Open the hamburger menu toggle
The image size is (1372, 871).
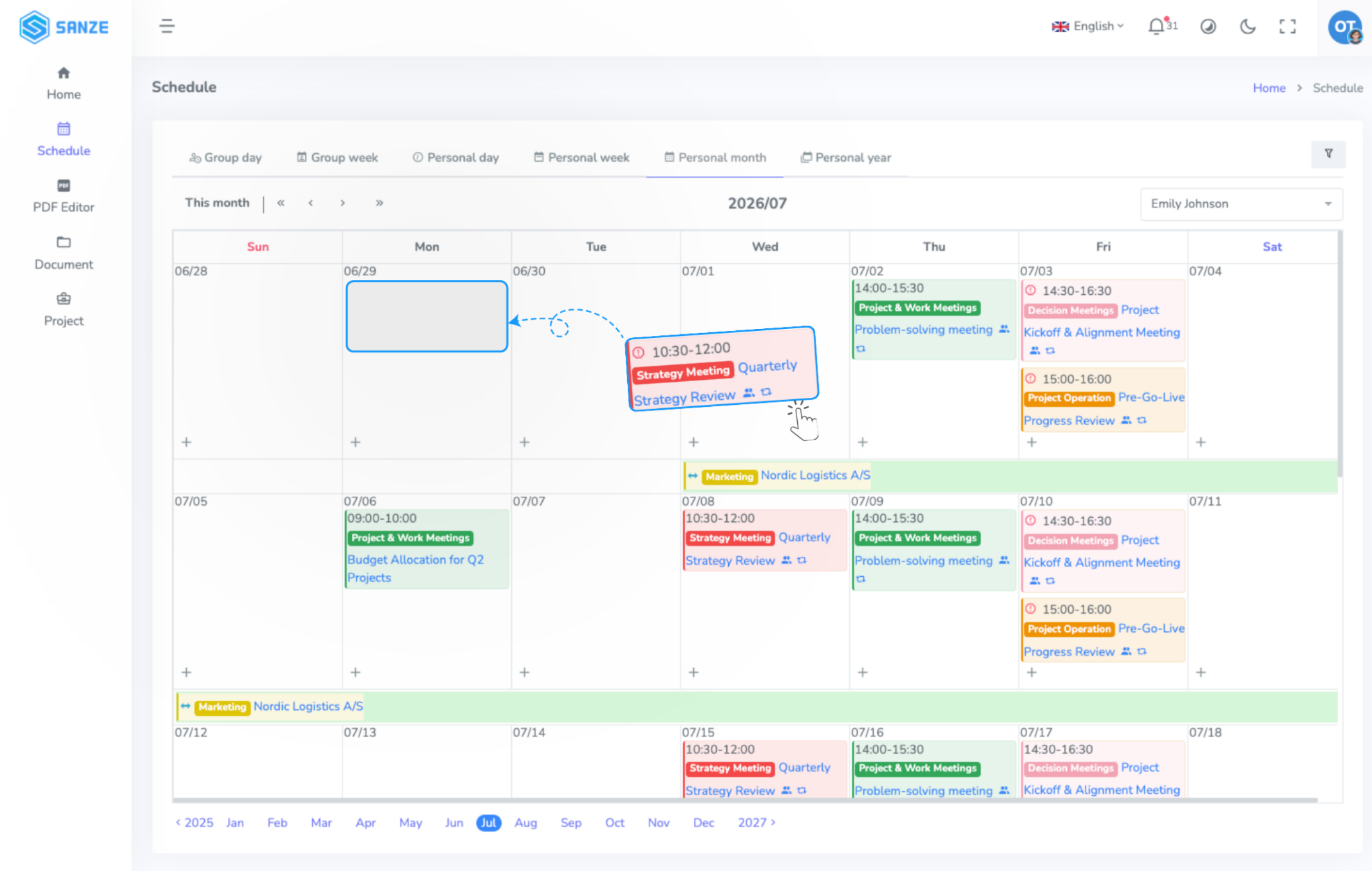pyautogui.click(x=167, y=26)
